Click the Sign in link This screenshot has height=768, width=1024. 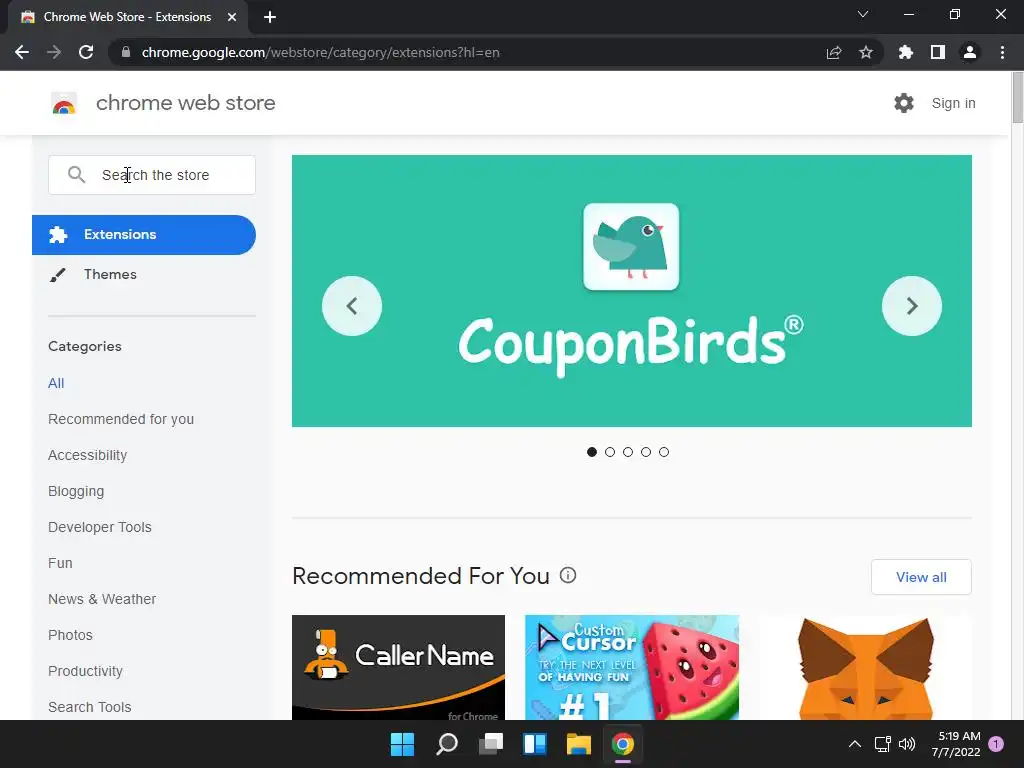click(953, 103)
